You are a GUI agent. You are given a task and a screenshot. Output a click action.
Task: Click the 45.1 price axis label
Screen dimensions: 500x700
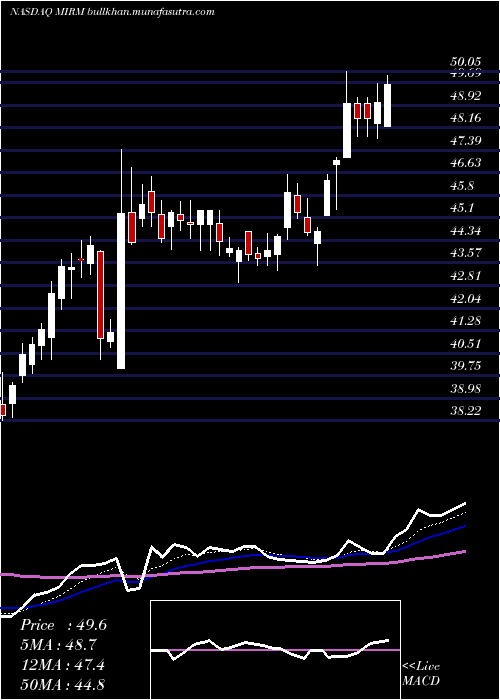point(462,208)
